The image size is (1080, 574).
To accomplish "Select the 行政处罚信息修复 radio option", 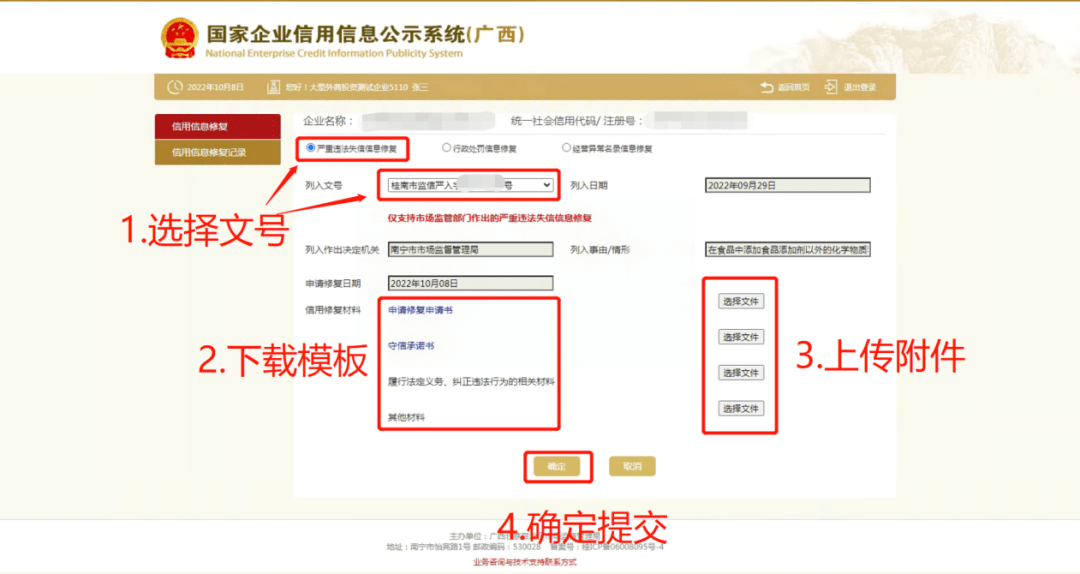I will tap(447, 148).
